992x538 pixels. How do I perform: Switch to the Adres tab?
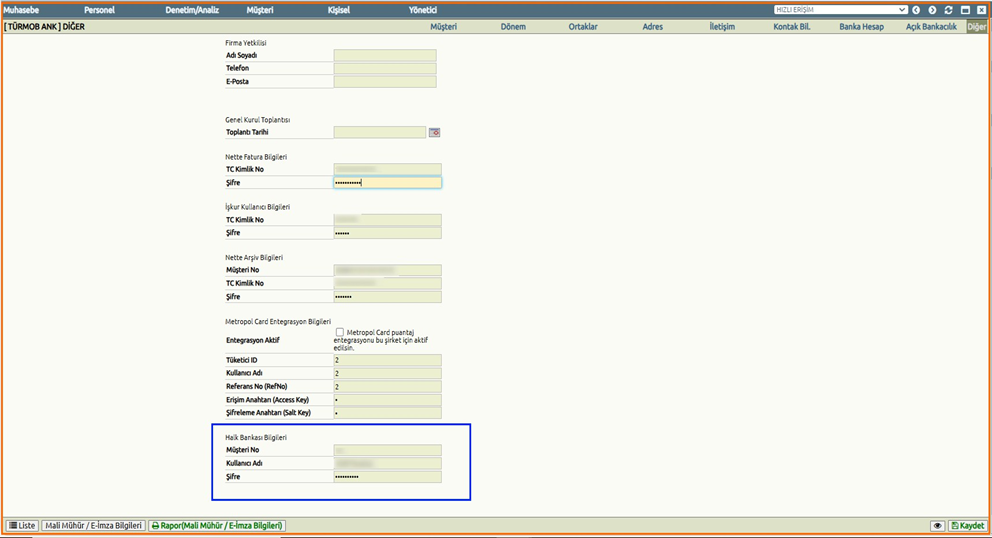tap(653, 27)
